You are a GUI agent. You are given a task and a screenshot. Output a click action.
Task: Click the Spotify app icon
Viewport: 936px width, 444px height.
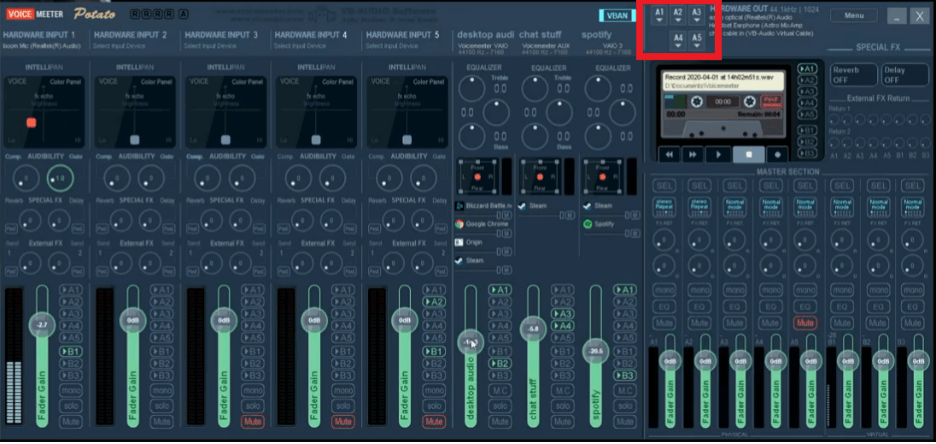click(x=587, y=224)
